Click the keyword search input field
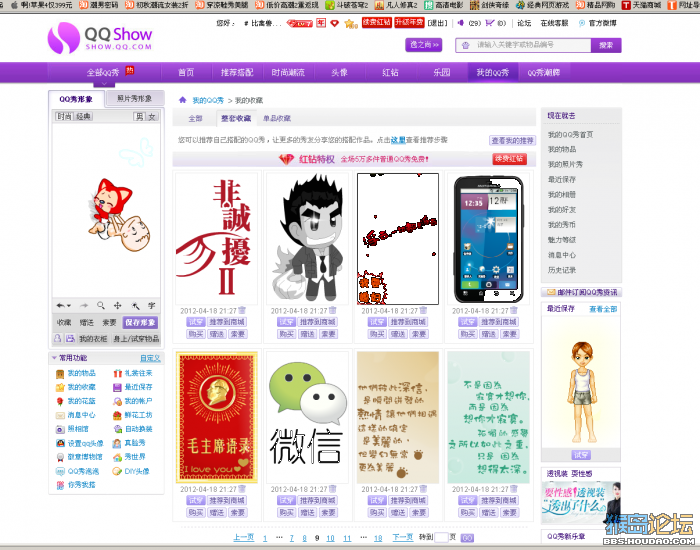This screenshot has height=550, width=700. (x=523, y=45)
